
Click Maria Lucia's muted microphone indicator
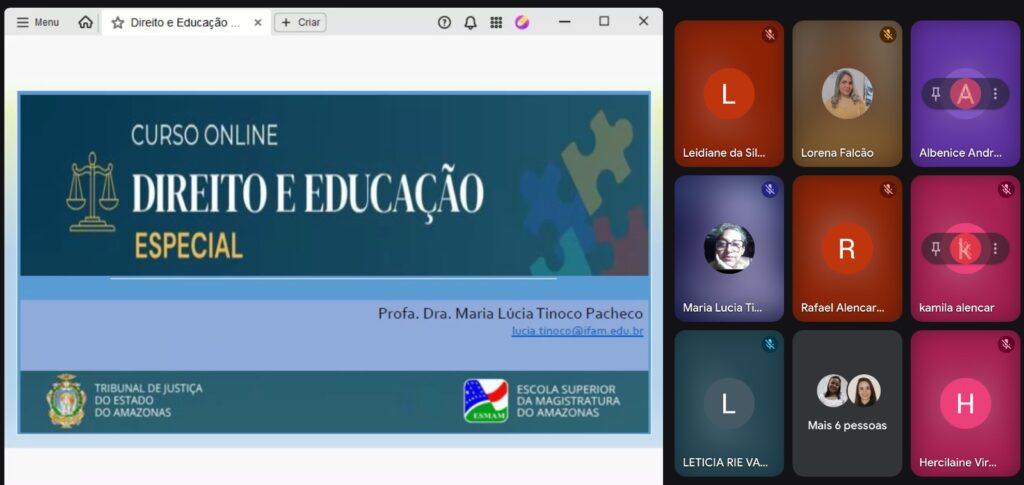769,190
